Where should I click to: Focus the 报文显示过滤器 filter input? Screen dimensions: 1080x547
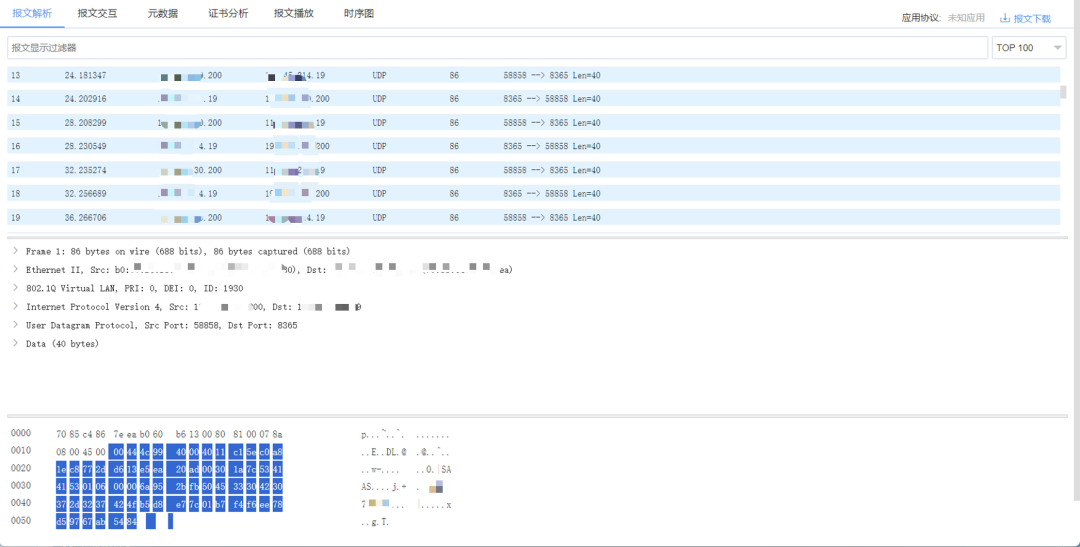pos(497,48)
